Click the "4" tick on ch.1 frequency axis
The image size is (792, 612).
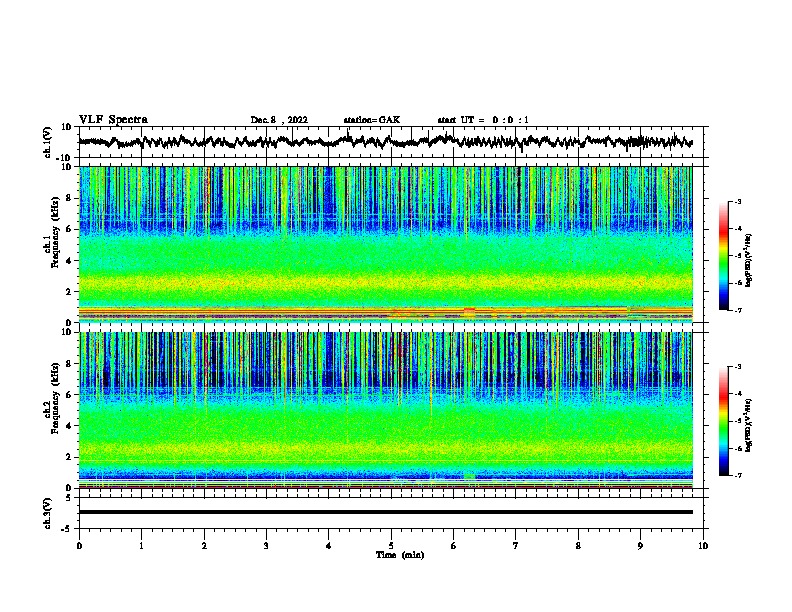[69, 261]
